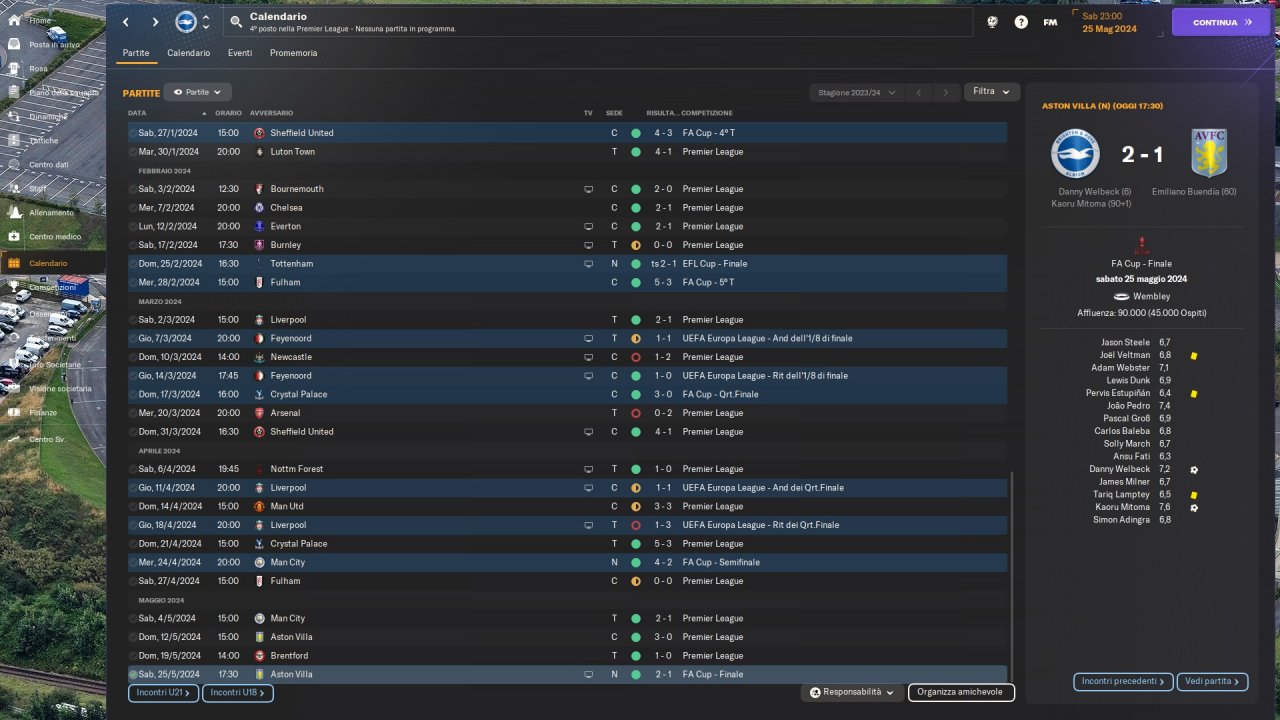
Task: Toggle the circle for Sab, 25/5/2024 row
Action: tap(133, 675)
